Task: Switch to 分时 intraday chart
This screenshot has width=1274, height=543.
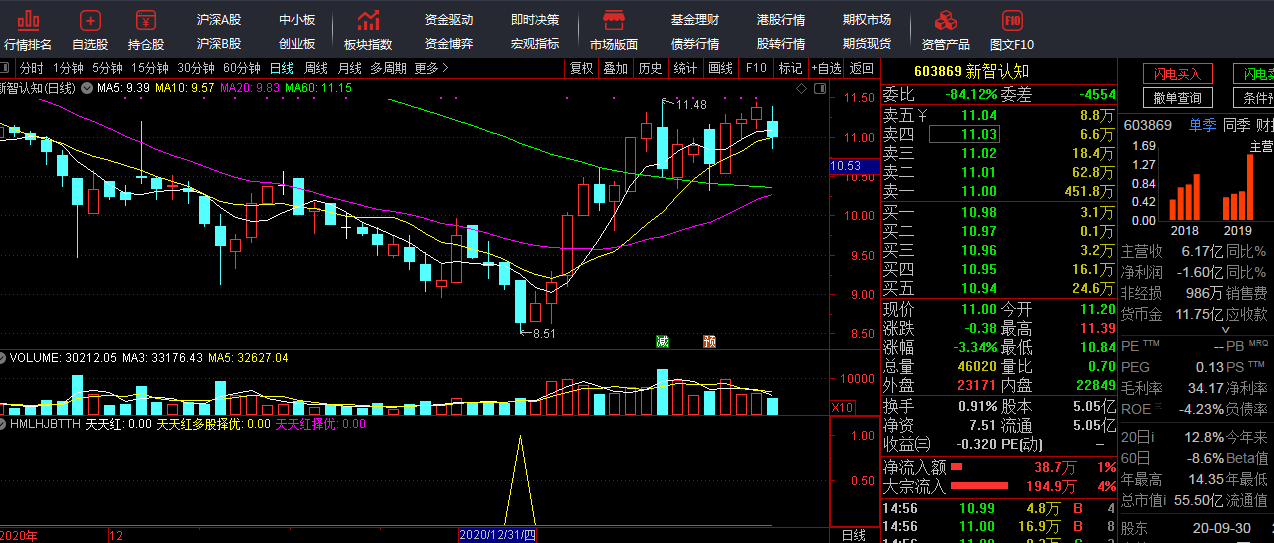Action: (x=32, y=68)
